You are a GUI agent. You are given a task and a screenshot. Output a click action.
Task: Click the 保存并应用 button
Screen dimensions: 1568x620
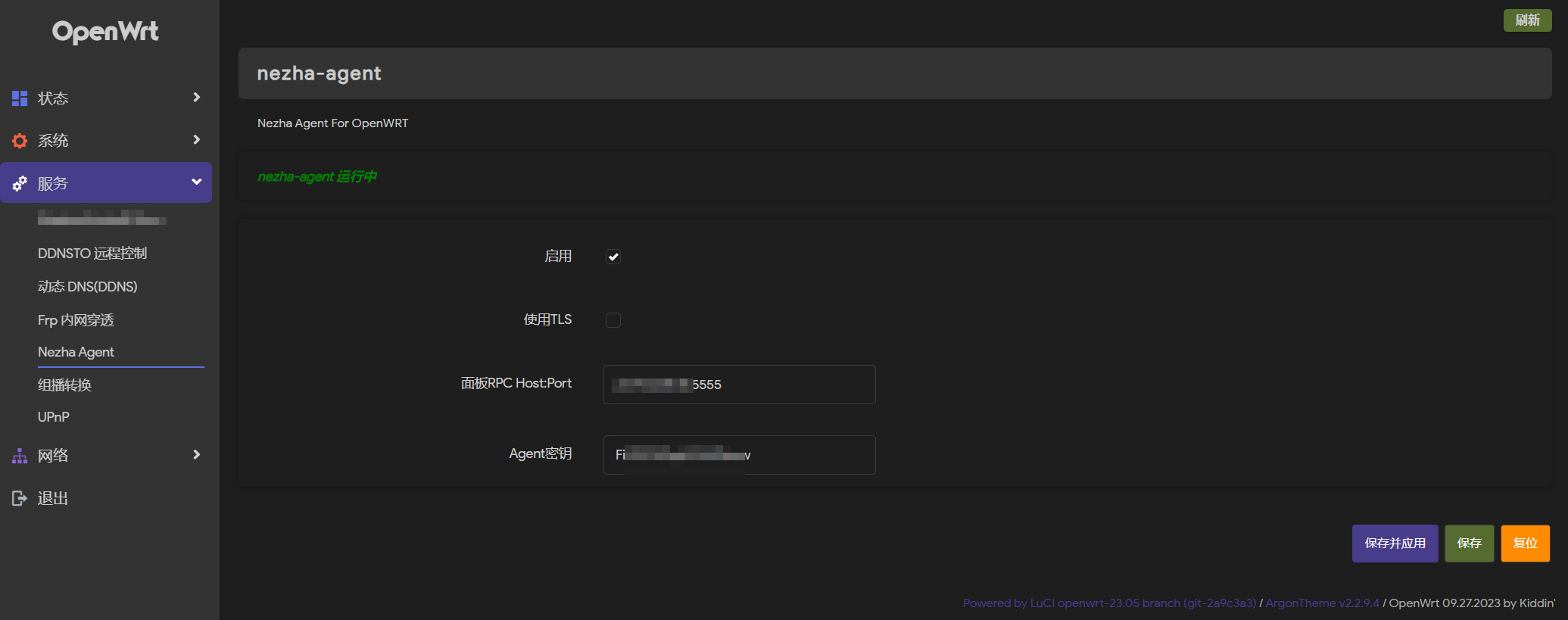click(1395, 544)
